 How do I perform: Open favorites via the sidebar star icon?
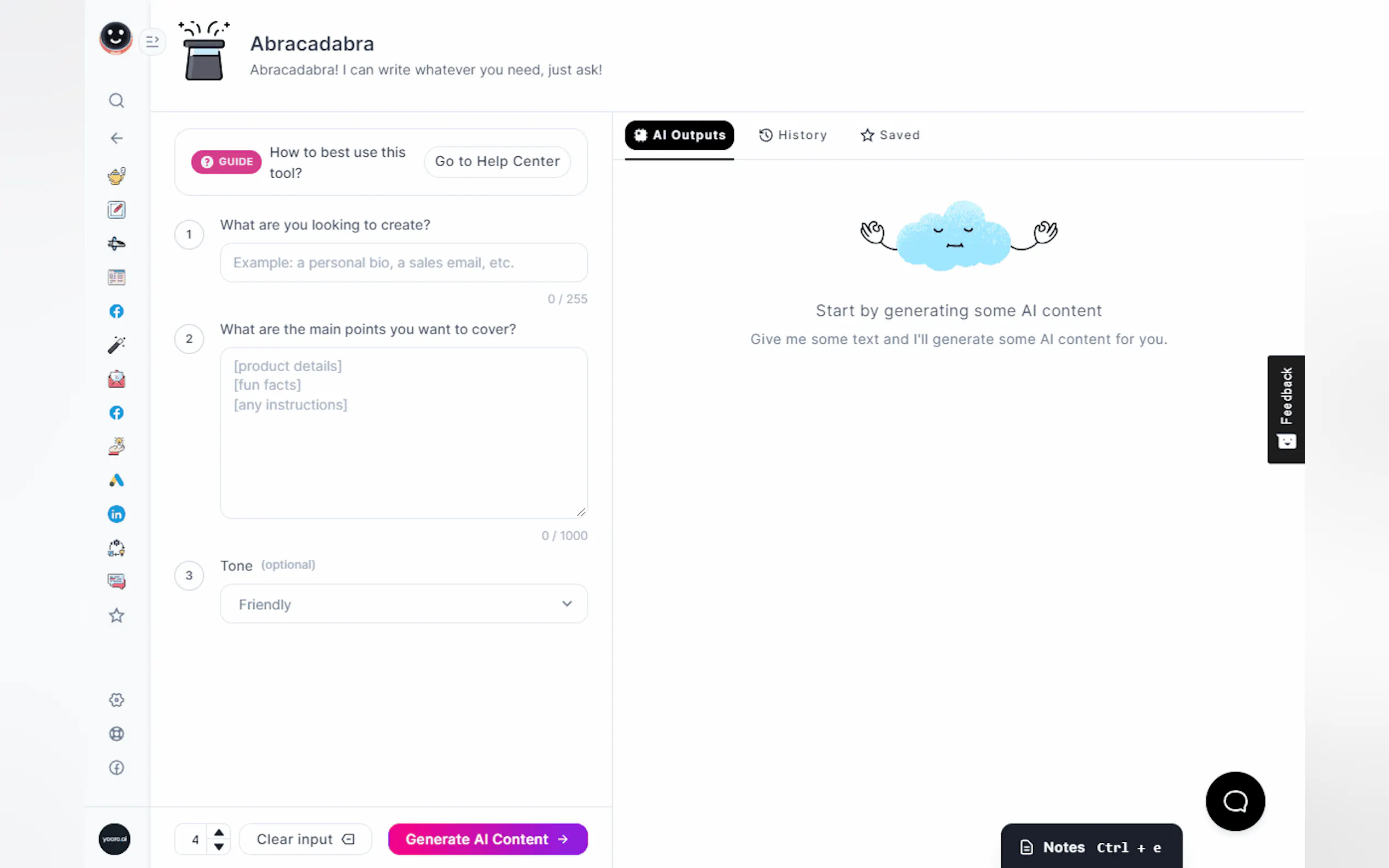tap(116, 615)
